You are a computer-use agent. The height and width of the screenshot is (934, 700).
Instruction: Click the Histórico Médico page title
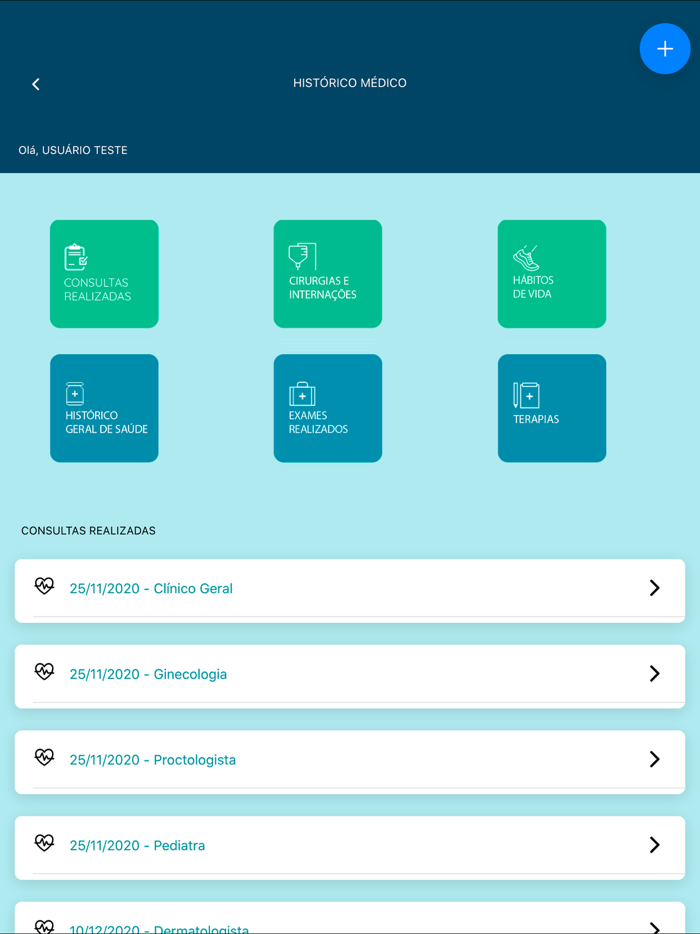click(350, 83)
